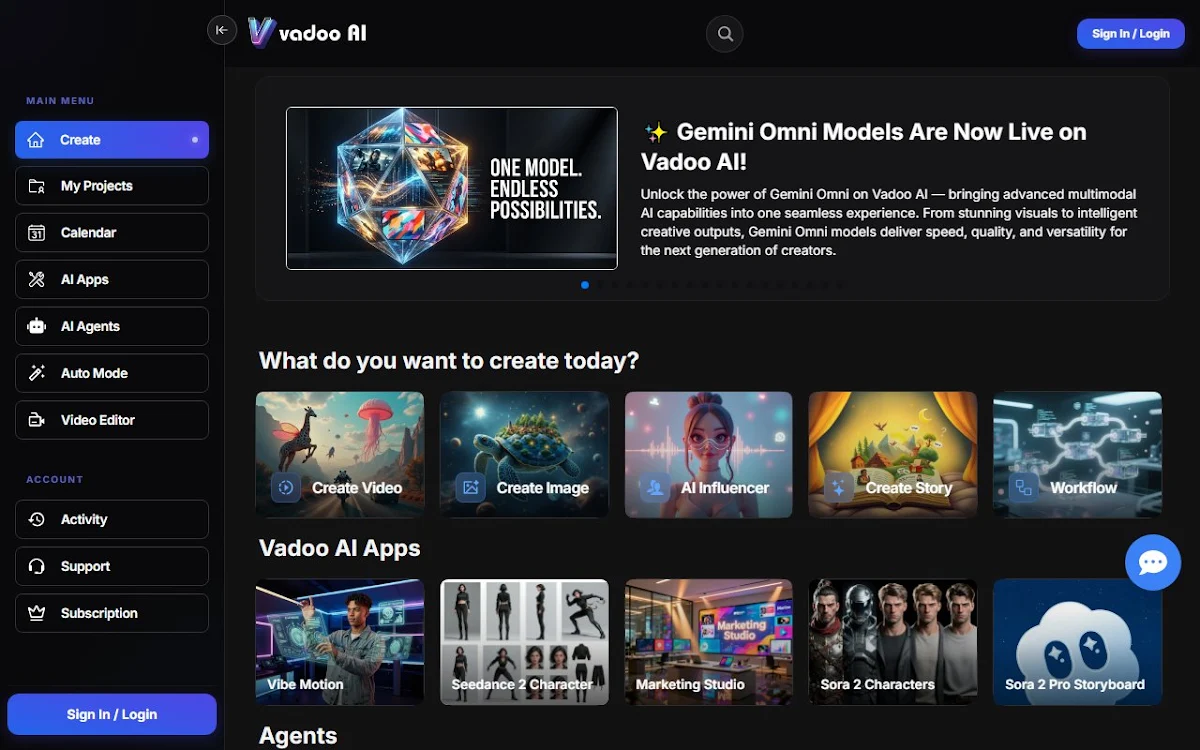Open the AI Influencer card
This screenshot has height=750, width=1200.
709,455
